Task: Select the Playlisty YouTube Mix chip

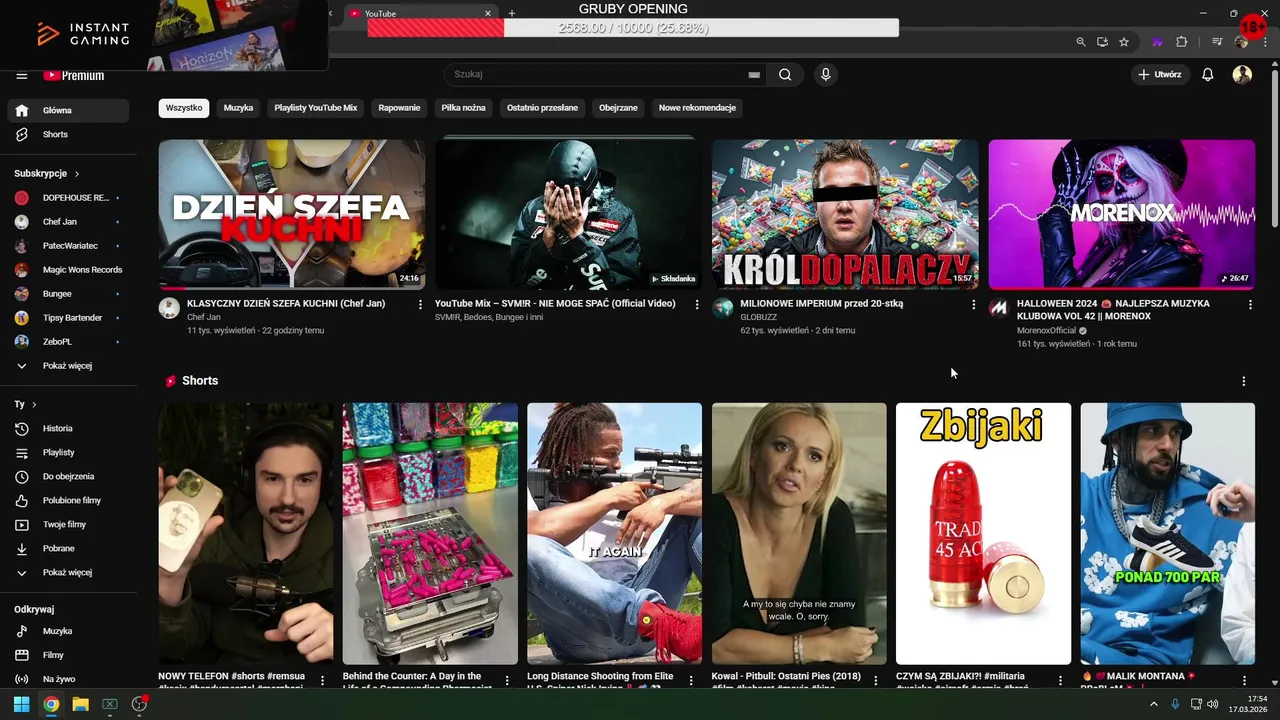Action: [316, 108]
